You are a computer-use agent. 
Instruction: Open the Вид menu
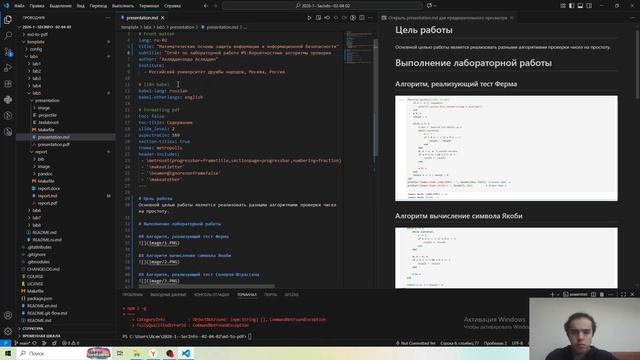pyautogui.click(x=81, y=6)
